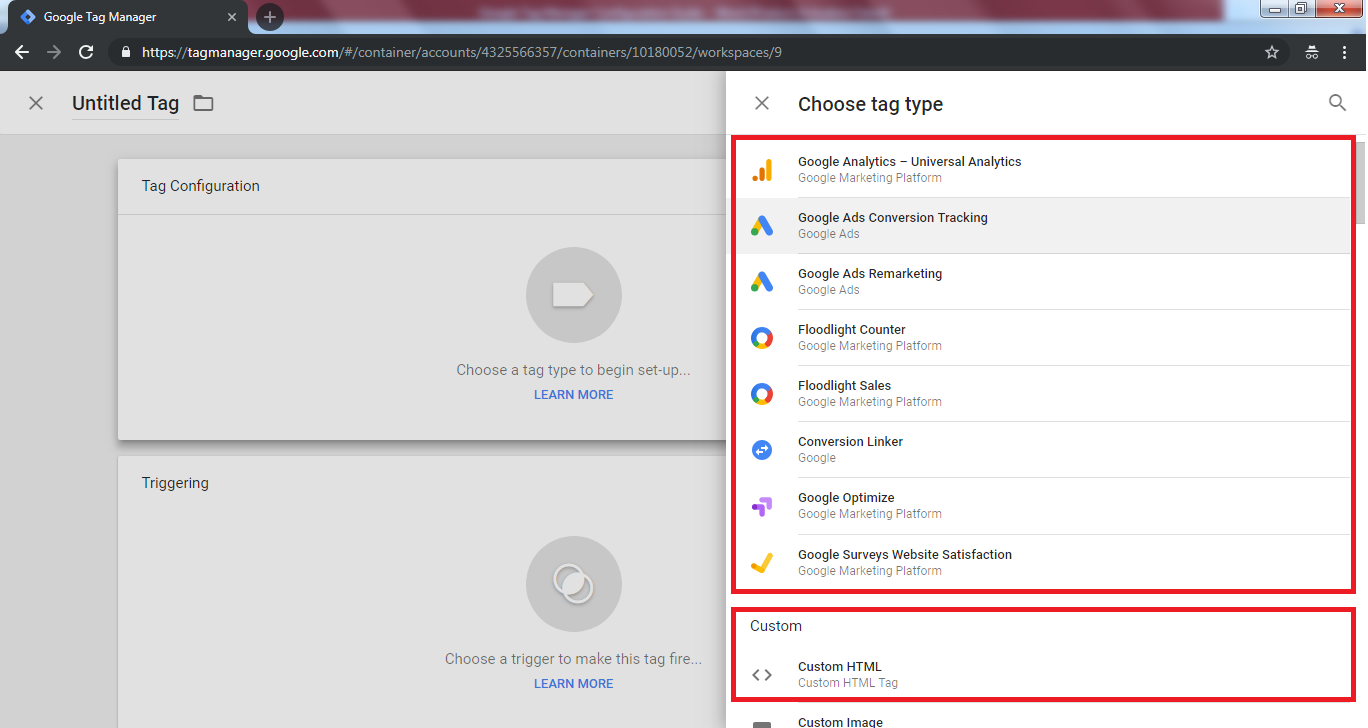Close the Choose tag type panel
1368x728 pixels.
(762, 103)
